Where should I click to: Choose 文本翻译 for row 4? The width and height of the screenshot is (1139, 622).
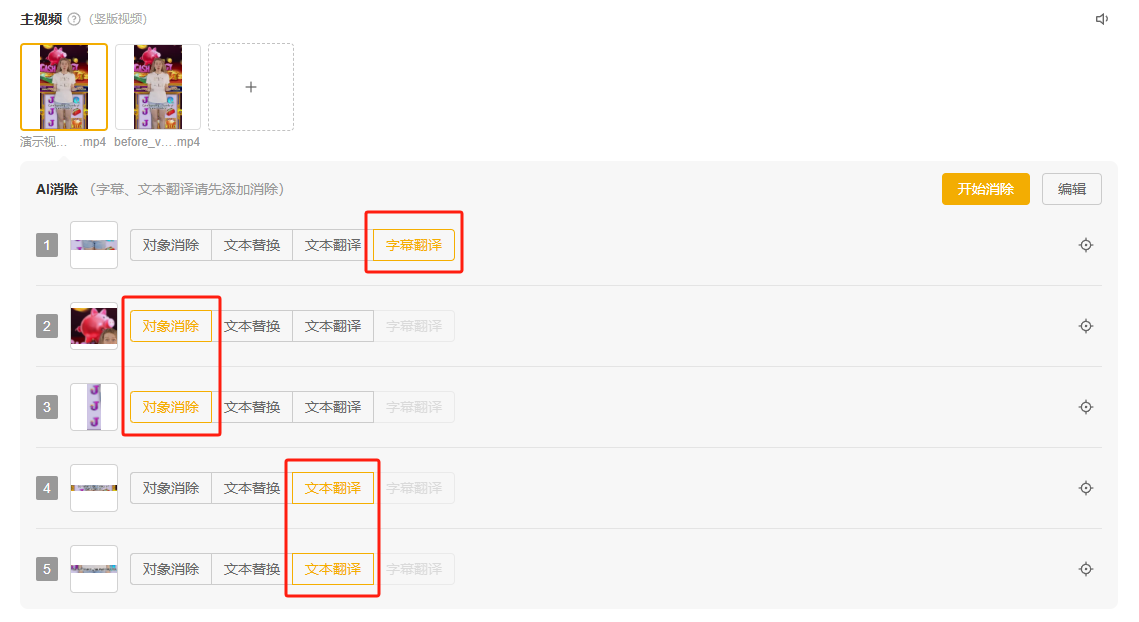point(333,488)
